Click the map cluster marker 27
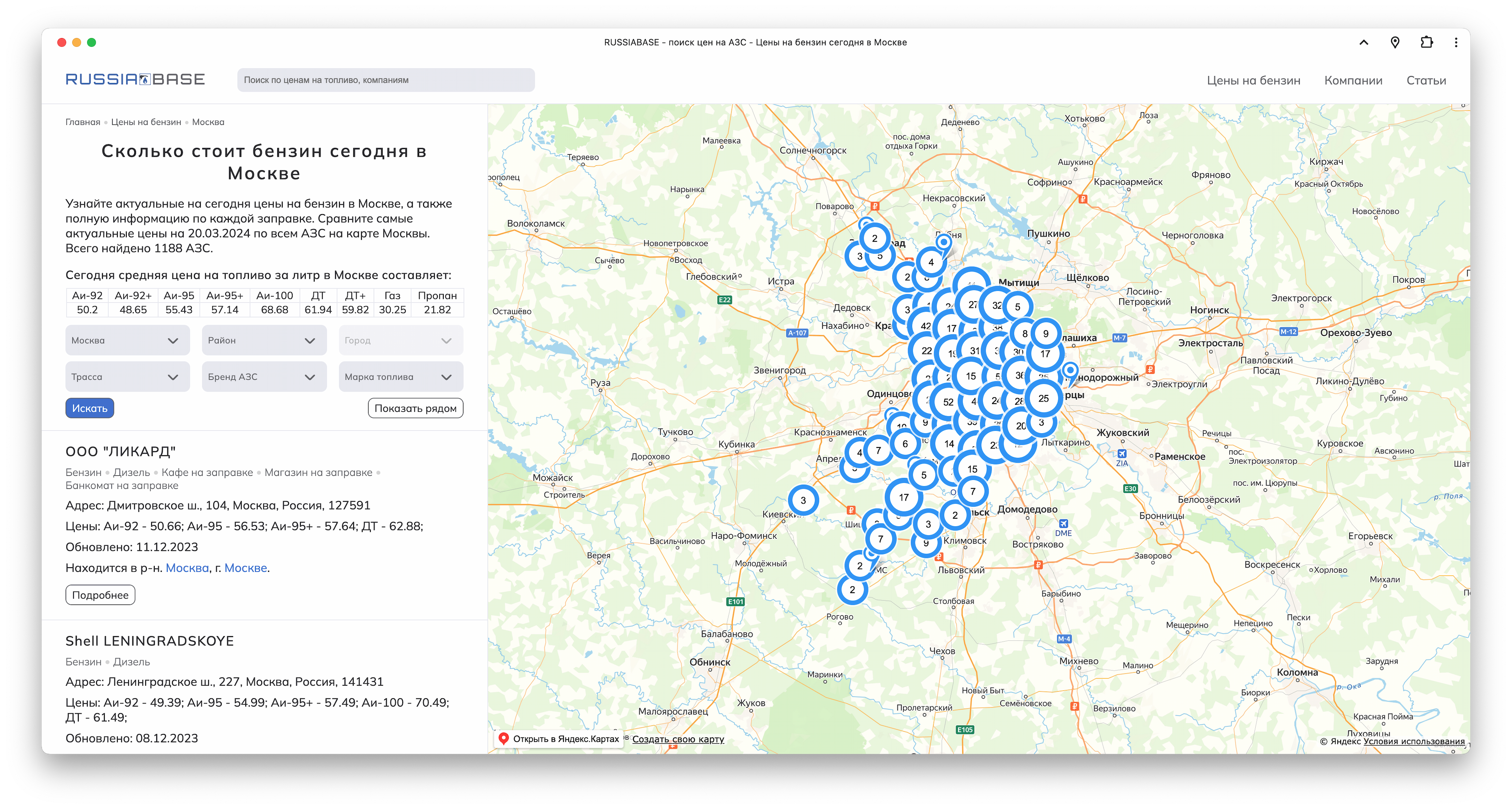This screenshot has height=809, width=1512. 973,304
